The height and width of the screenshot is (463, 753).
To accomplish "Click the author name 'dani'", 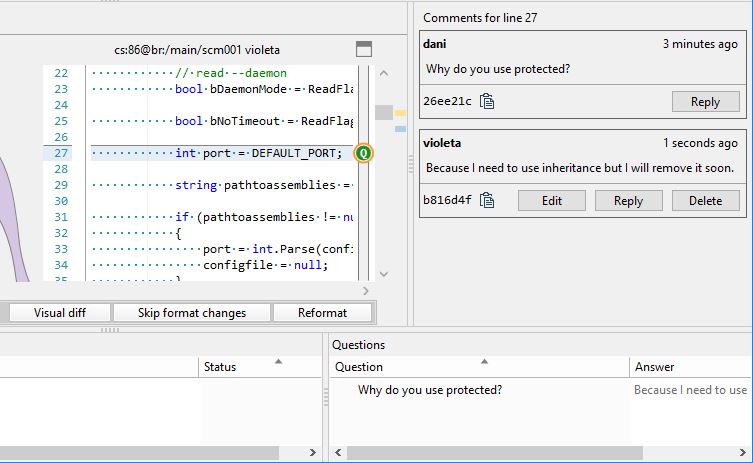I will click(435, 44).
